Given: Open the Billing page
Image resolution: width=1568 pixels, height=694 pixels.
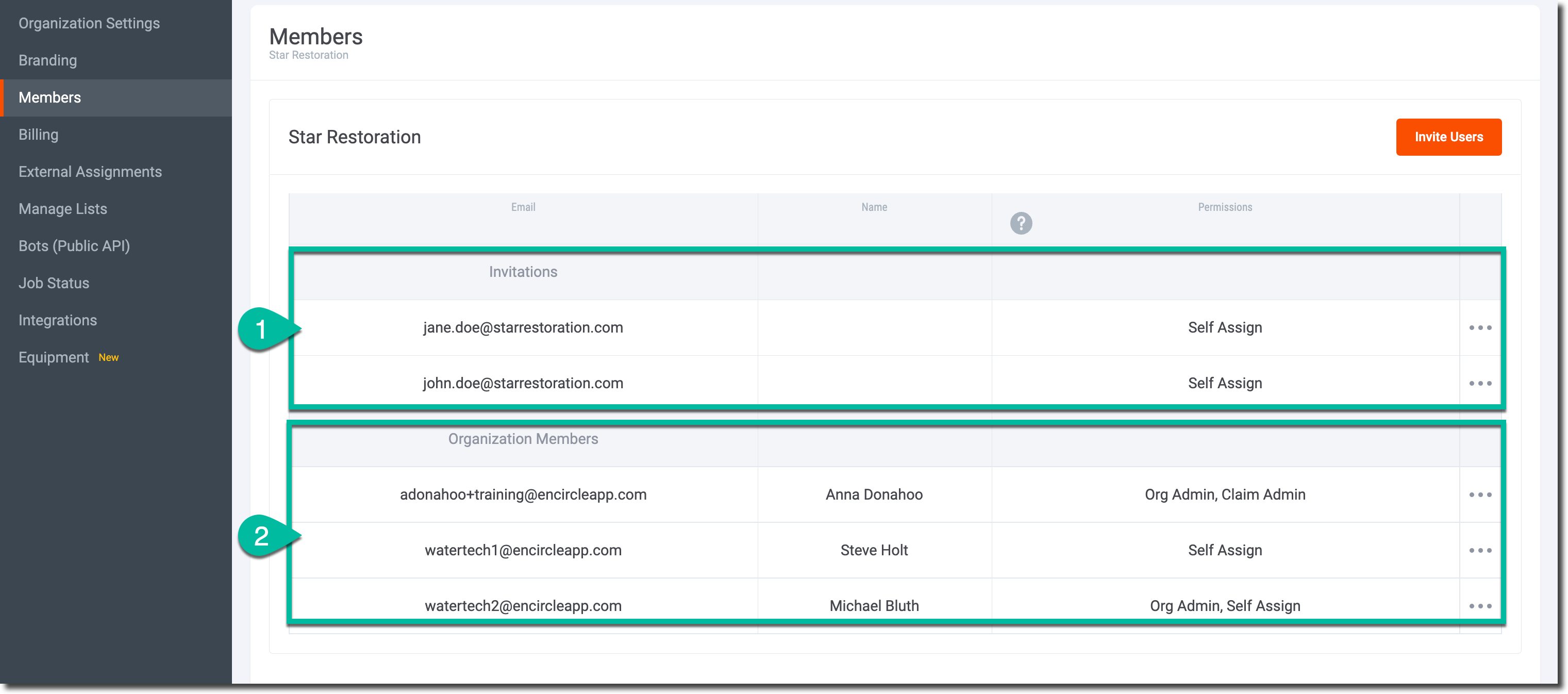Looking at the screenshot, I should [x=38, y=135].
